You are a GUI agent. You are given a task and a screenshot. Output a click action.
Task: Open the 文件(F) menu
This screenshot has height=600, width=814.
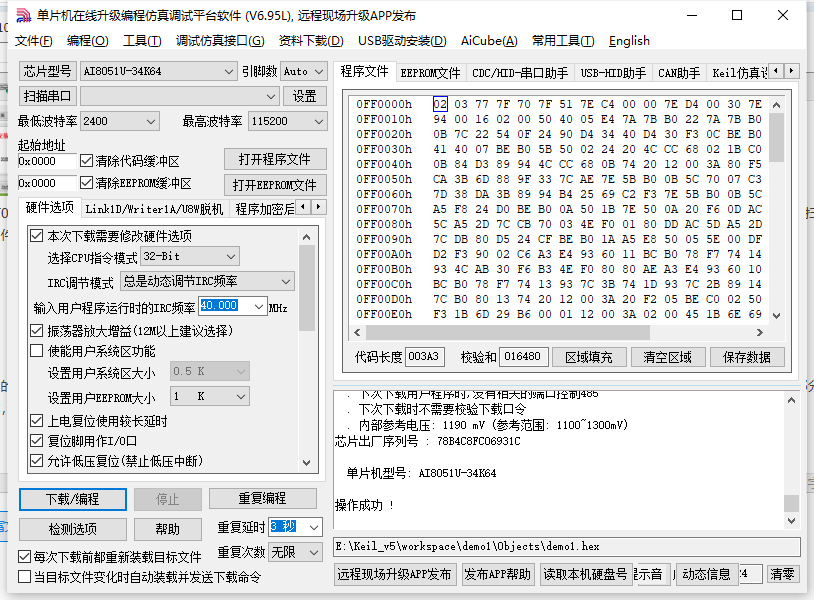(x=34, y=41)
